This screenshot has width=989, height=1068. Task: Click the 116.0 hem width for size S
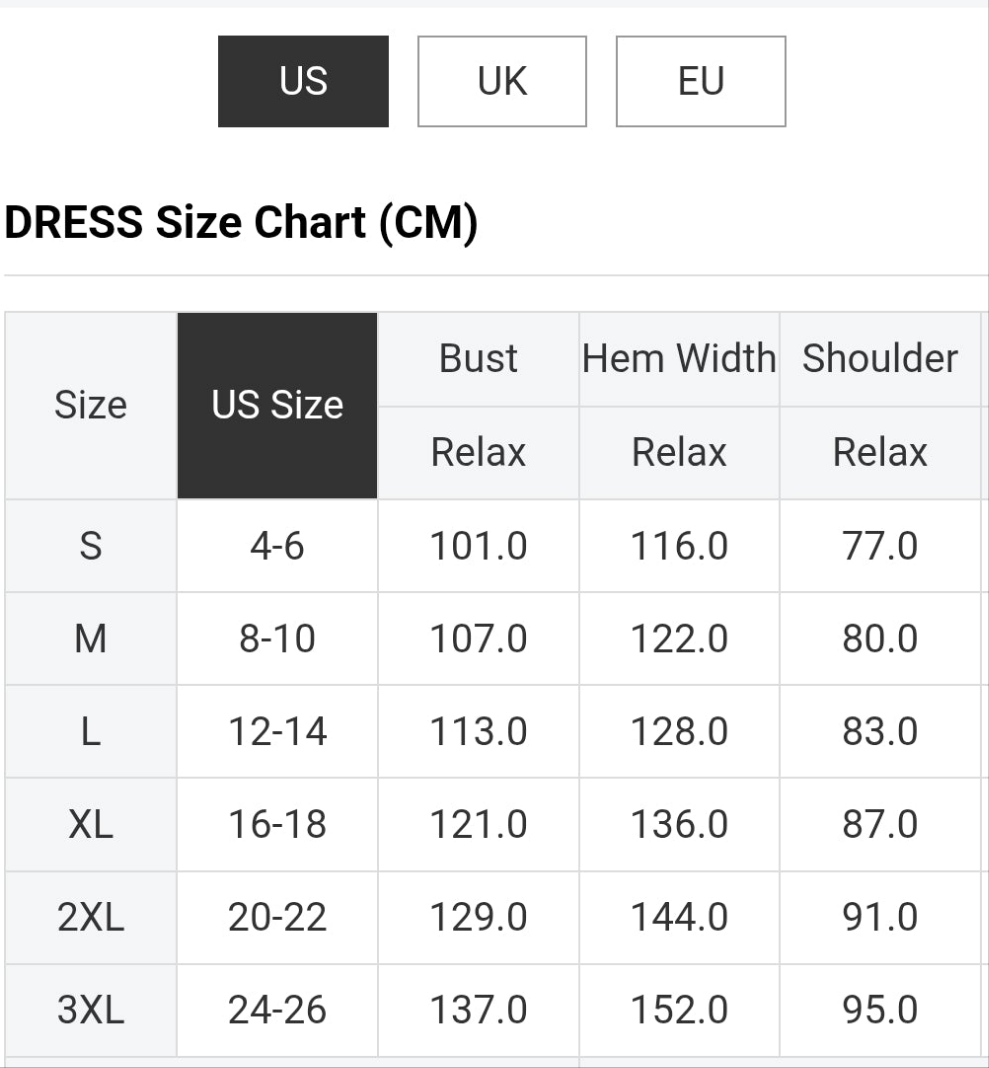pos(678,545)
